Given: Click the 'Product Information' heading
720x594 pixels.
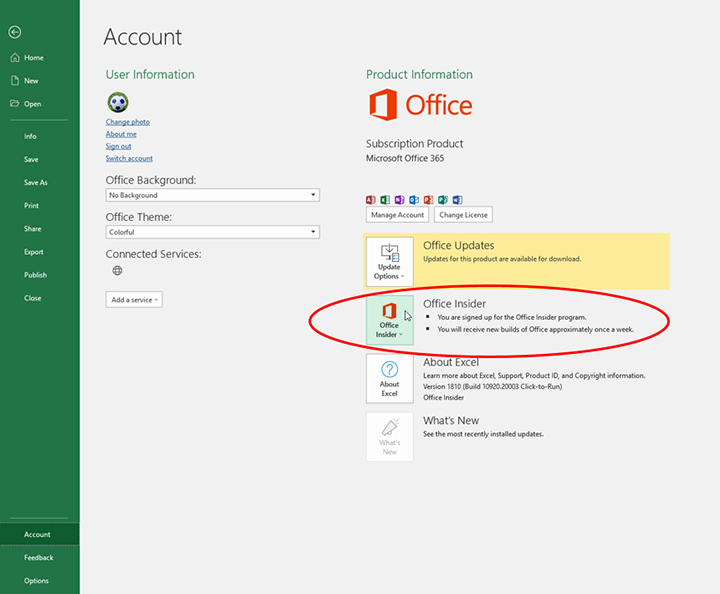Looking at the screenshot, I should pyautogui.click(x=419, y=74).
